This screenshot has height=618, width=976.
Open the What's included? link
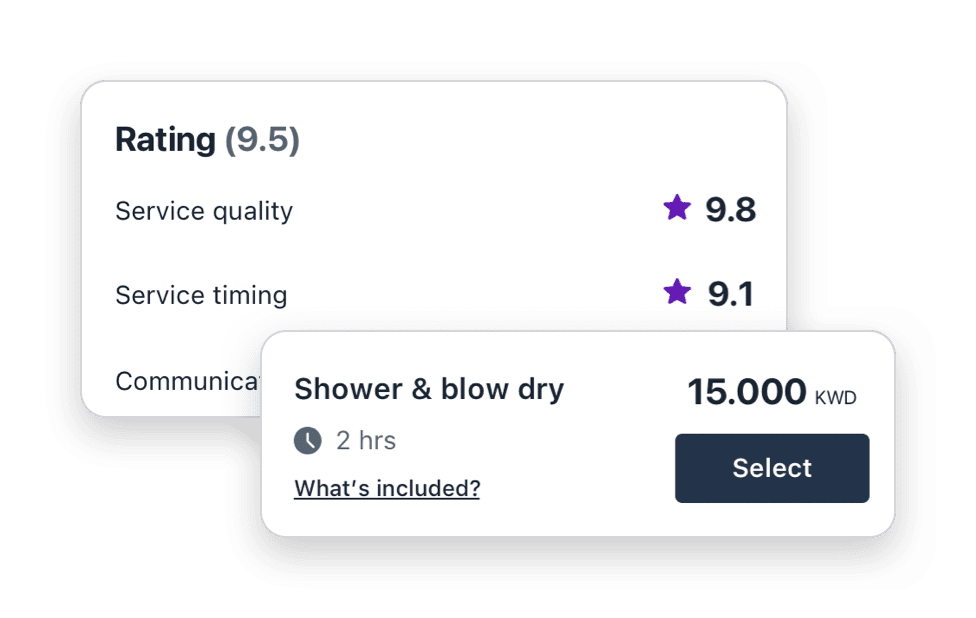click(x=387, y=488)
